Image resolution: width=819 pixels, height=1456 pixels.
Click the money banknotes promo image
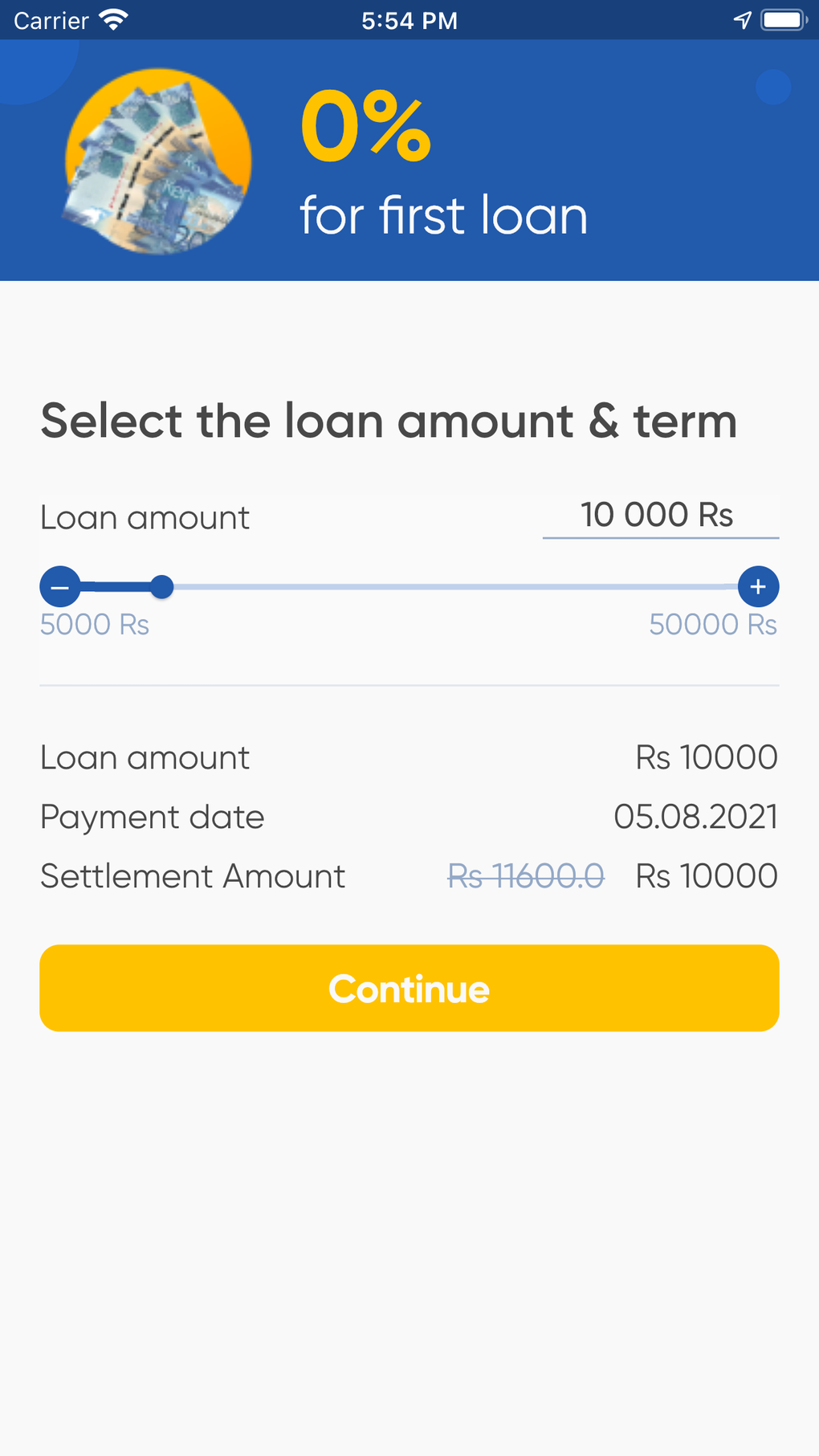point(158,161)
